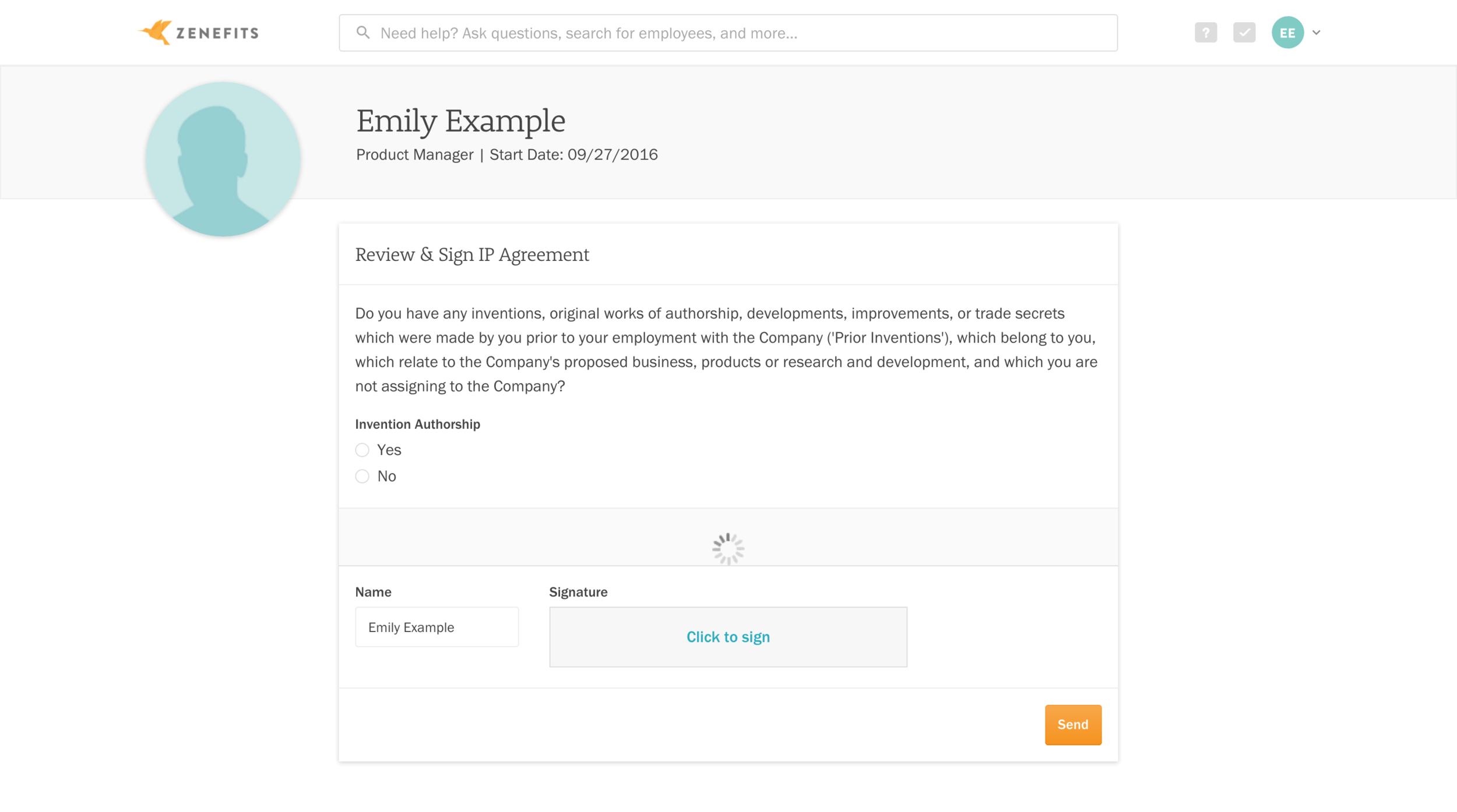Click the Signature field label

pyautogui.click(x=578, y=592)
